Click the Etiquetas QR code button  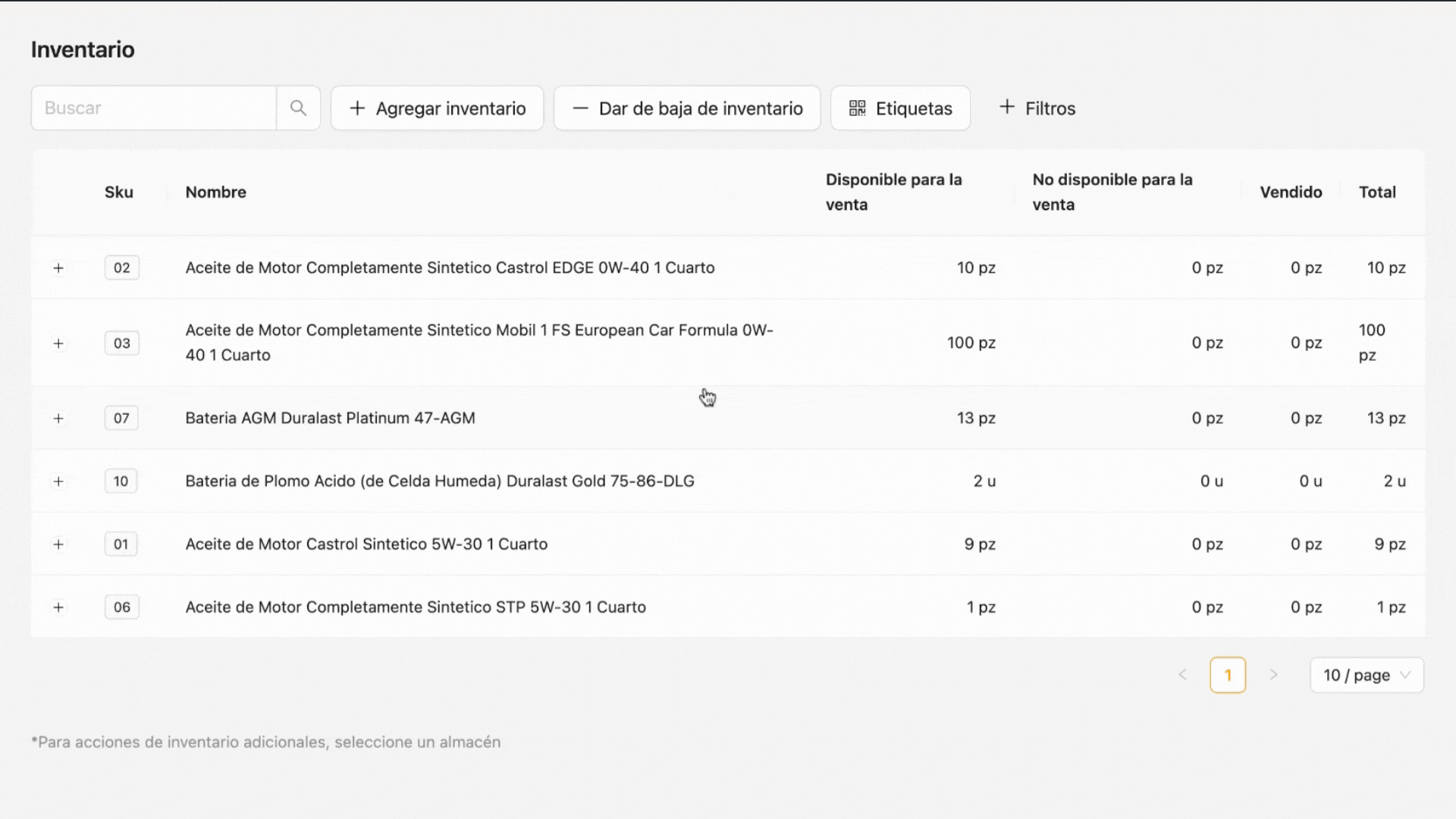[x=900, y=108]
